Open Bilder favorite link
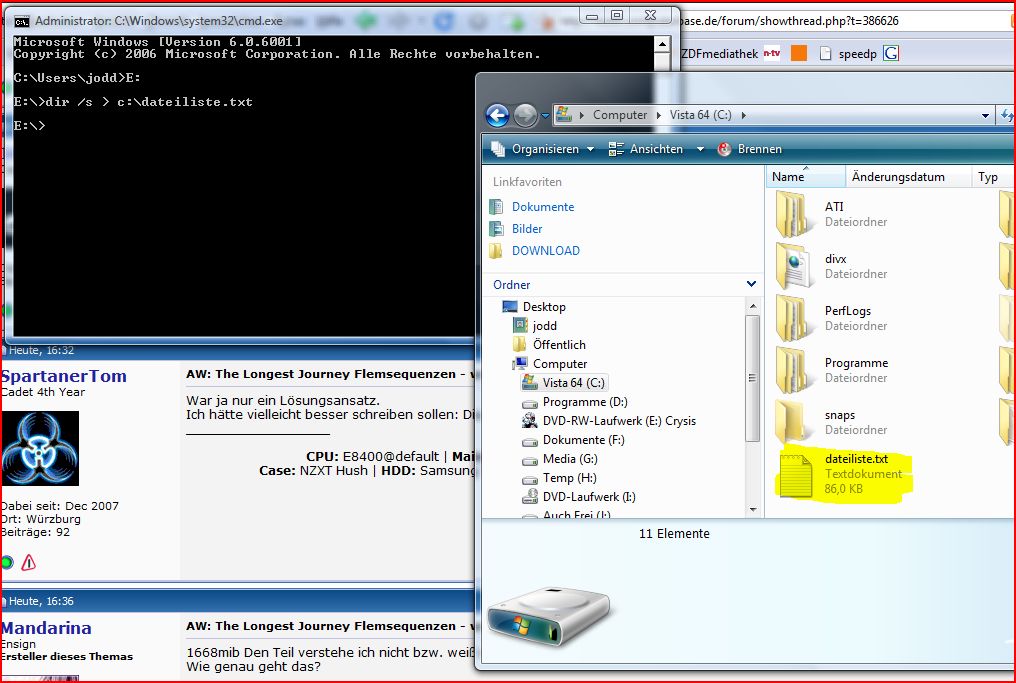 click(527, 229)
